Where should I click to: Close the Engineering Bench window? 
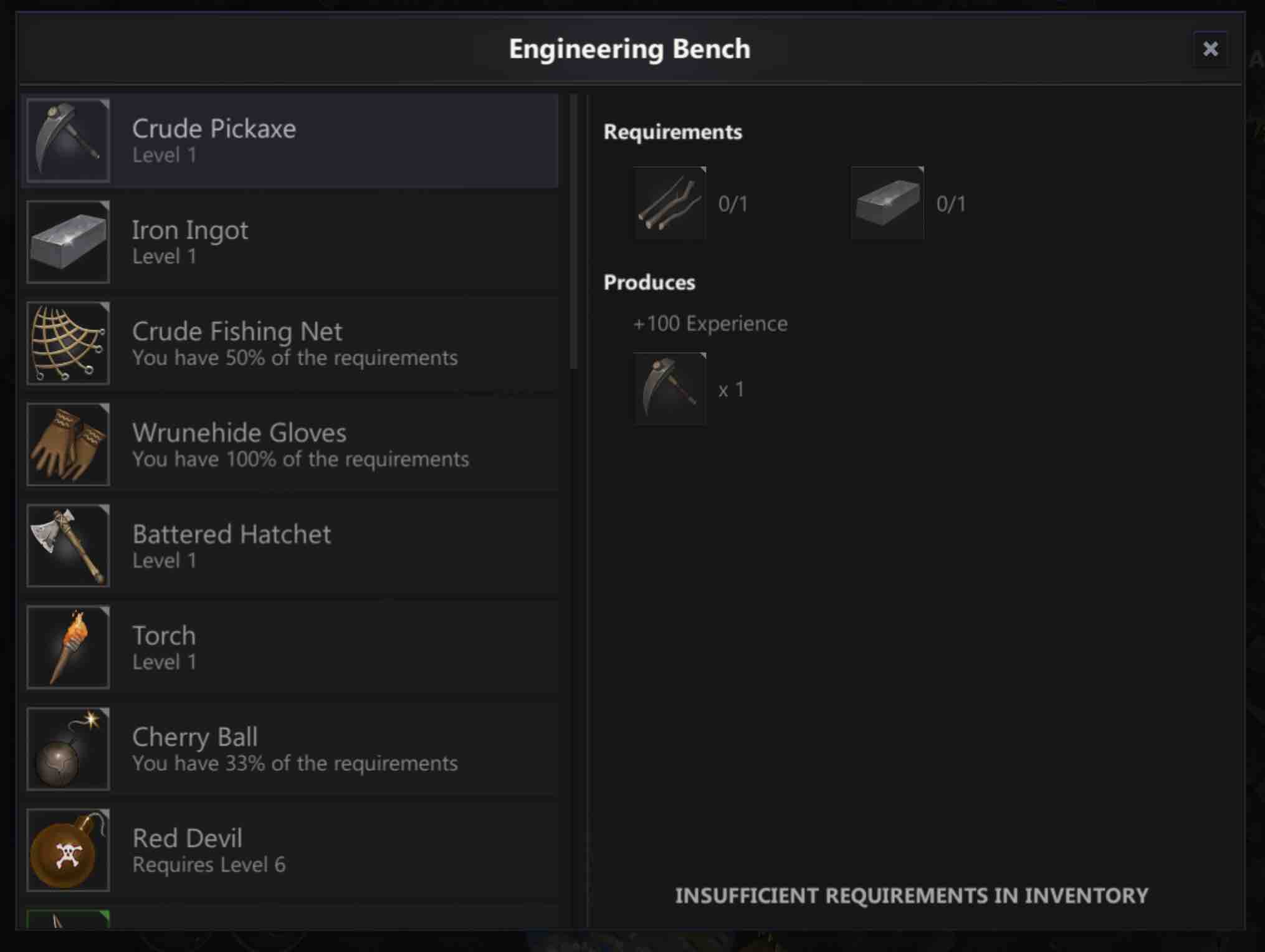(1210, 49)
